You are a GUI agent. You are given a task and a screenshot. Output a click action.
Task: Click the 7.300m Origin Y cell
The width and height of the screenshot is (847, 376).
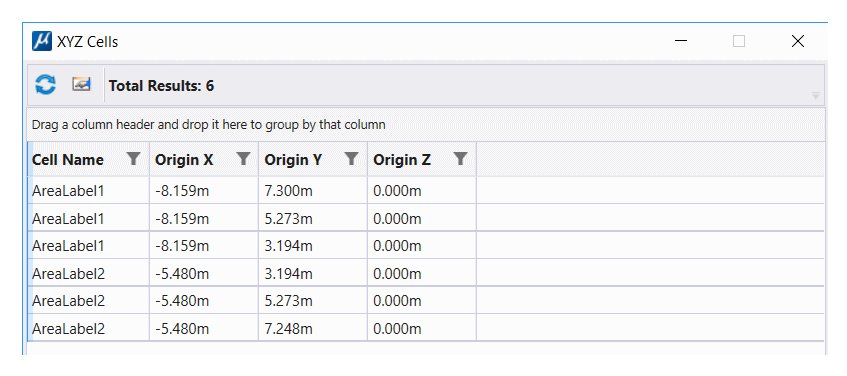[x=313, y=191]
